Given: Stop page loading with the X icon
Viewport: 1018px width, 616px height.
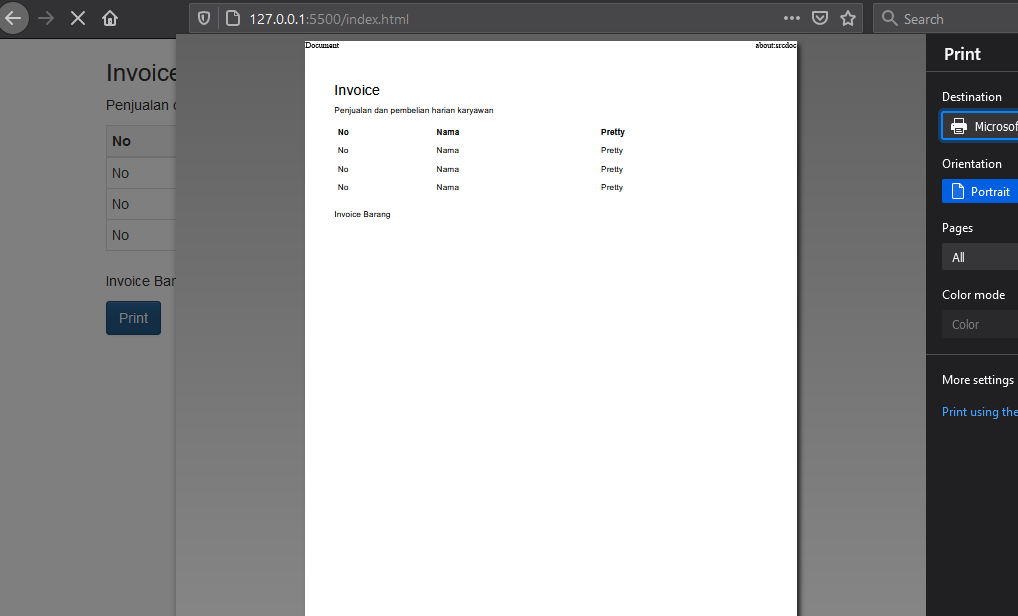Looking at the screenshot, I should click(77, 18).
